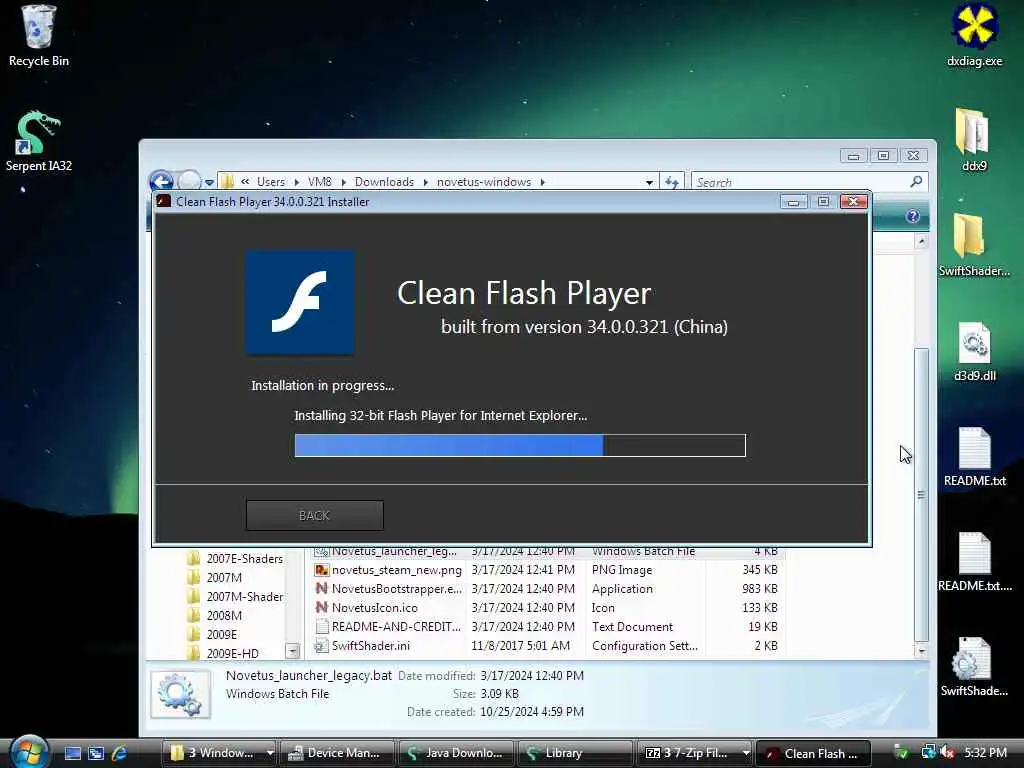Click Show Desktop quick launch icon
Screen dimensions: 1024x768
pos(72,753)
